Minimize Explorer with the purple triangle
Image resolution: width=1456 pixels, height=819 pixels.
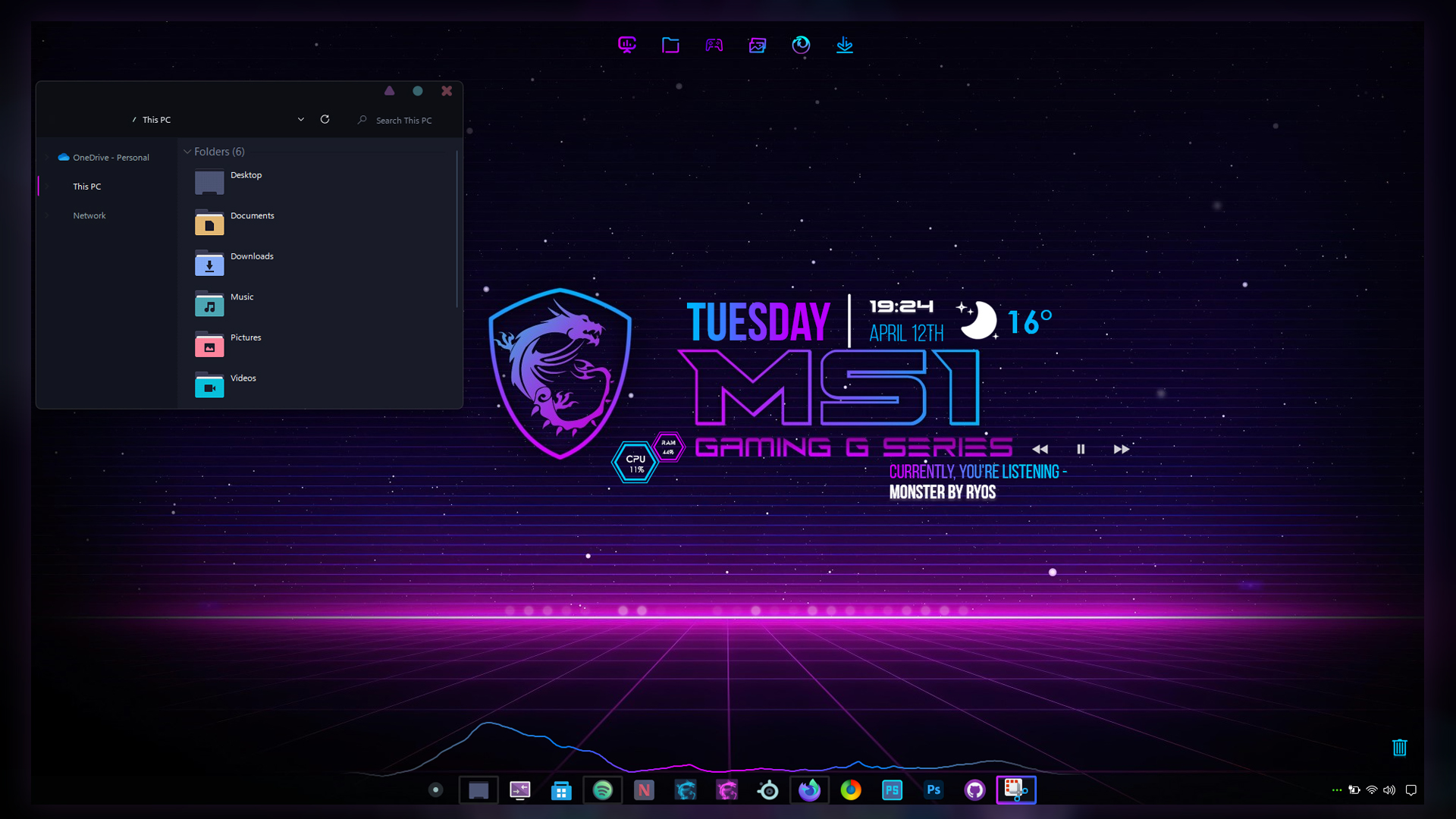389,90
